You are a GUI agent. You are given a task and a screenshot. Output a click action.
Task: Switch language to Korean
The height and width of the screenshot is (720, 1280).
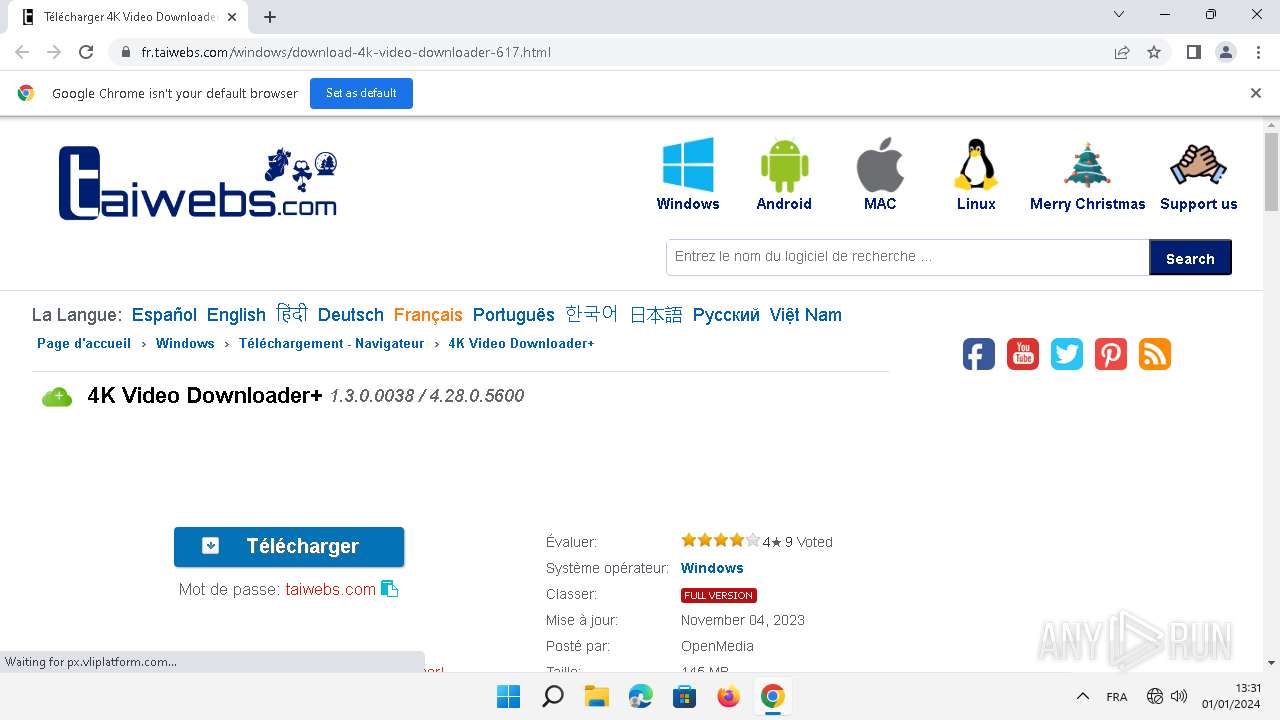pos(592,314)
